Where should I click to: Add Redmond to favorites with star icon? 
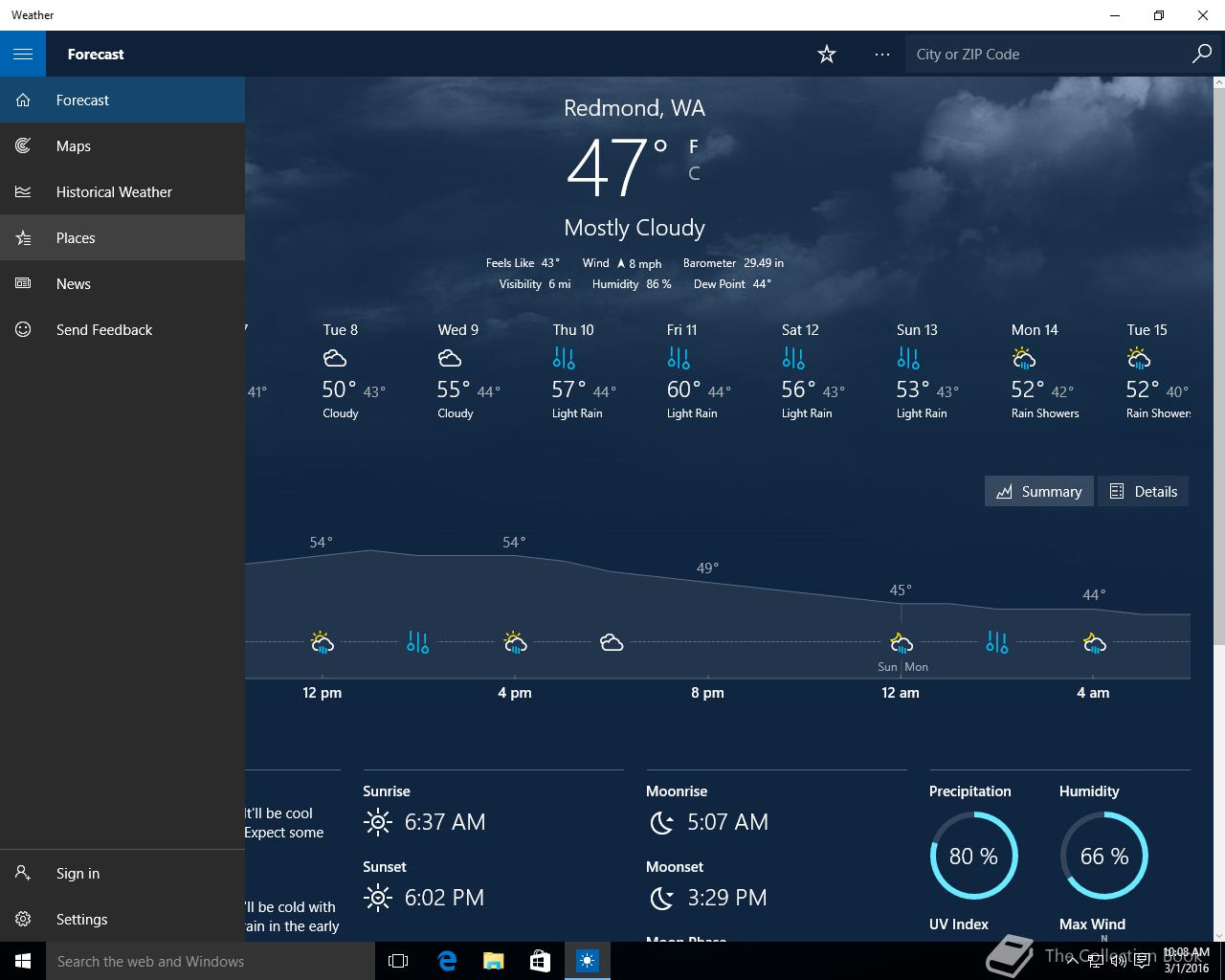(827, 55)
